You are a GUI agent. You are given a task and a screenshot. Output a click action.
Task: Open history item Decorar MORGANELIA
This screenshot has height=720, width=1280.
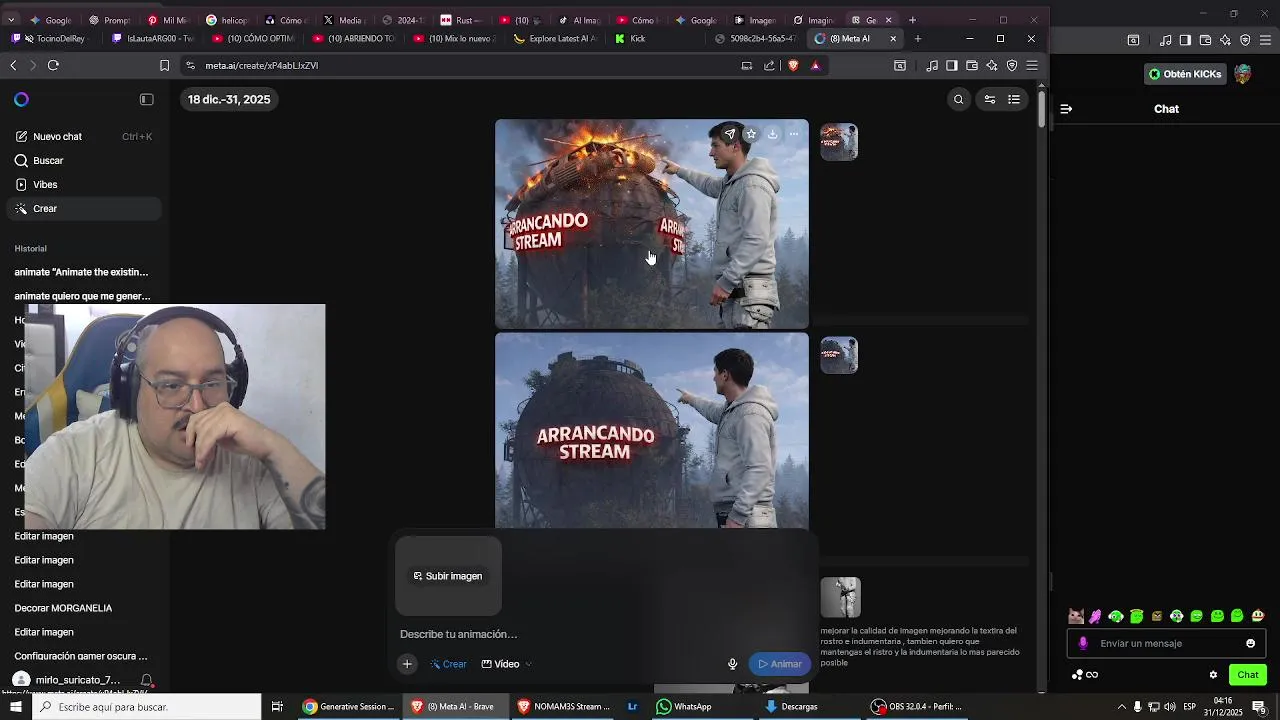pos(63,608)
